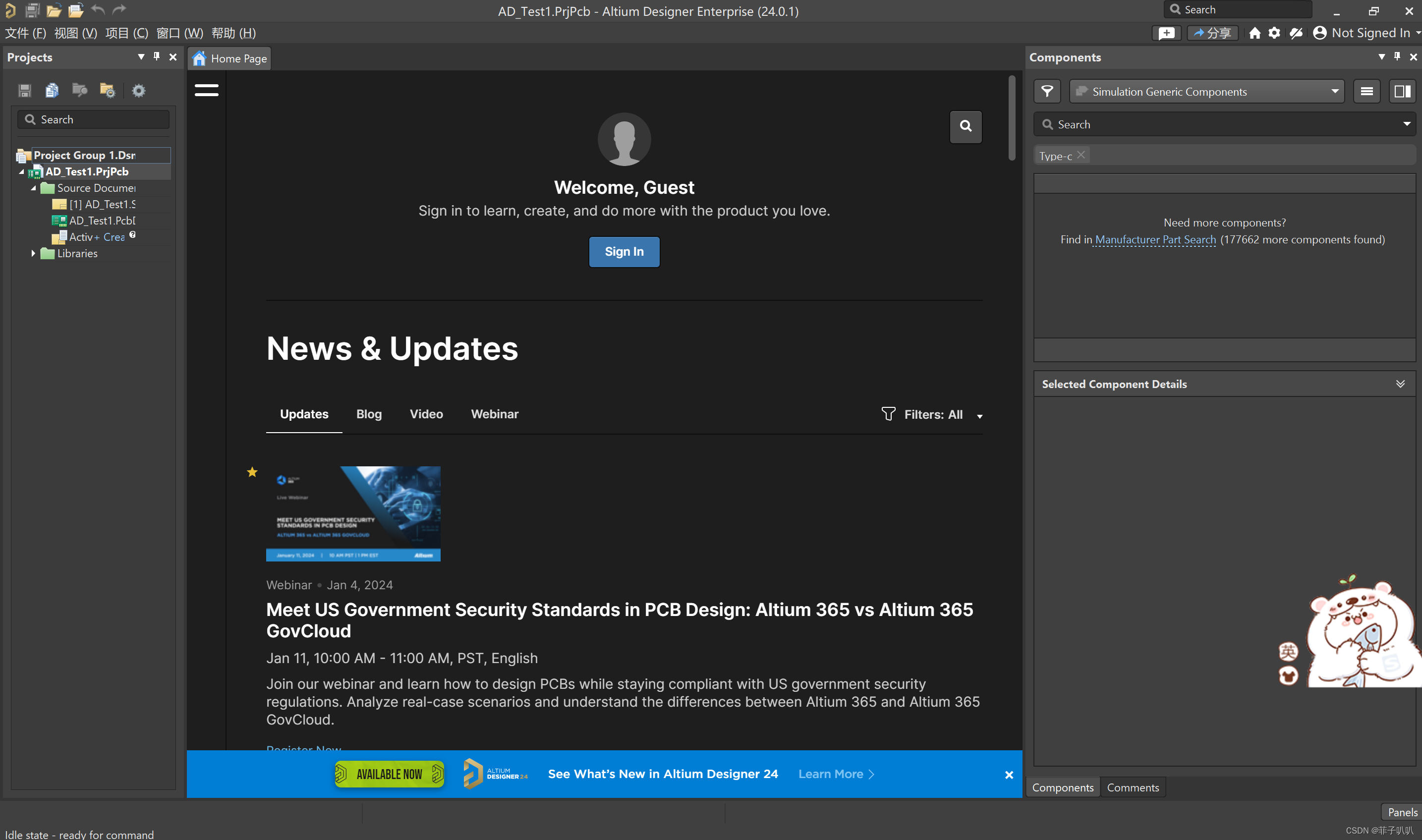Screen dimensions: 1422x840
Task: Click the blue Sign In button
Action: (x=624, y=251)
